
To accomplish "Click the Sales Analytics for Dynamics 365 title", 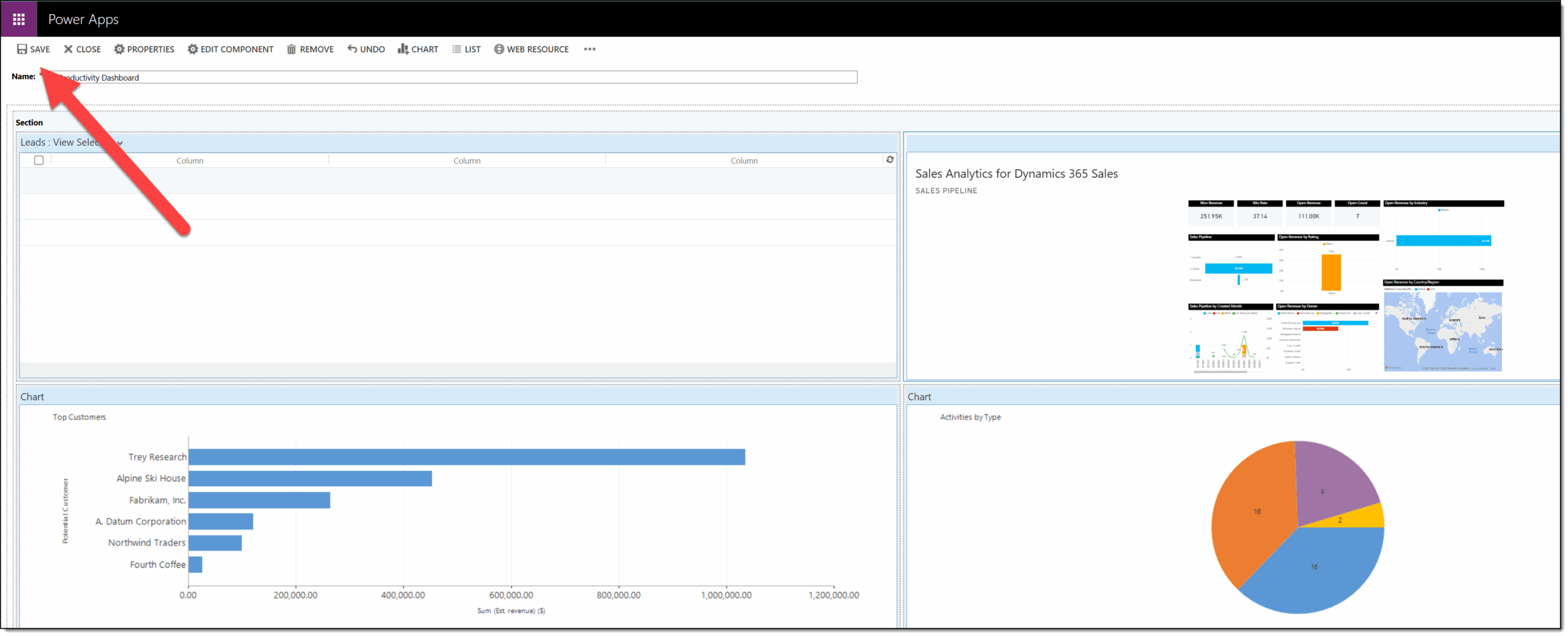I will (1016, 173).
